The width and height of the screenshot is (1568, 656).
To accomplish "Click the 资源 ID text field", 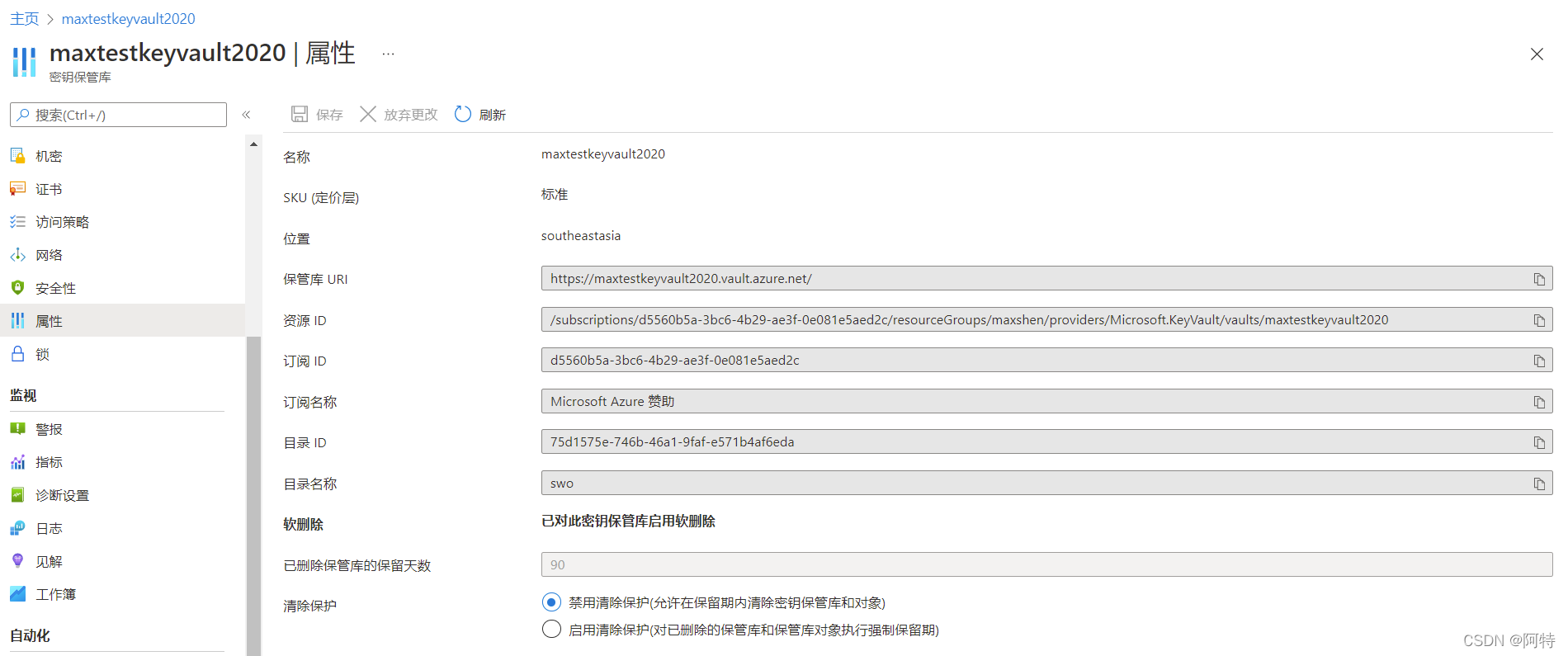I will [1046, 319].
